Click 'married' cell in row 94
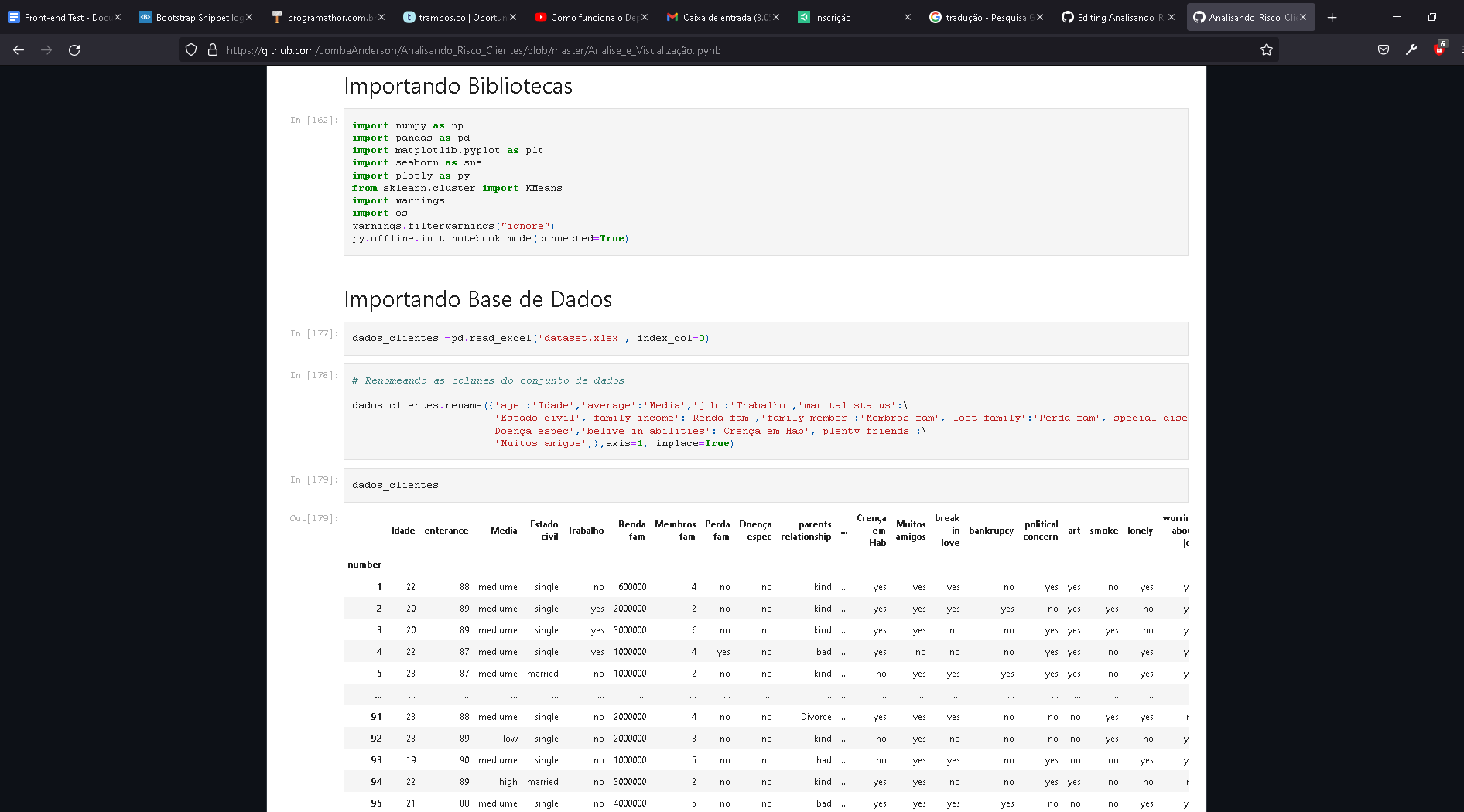This screenshot has width=1464, height=812. click(x=542, y=782)
